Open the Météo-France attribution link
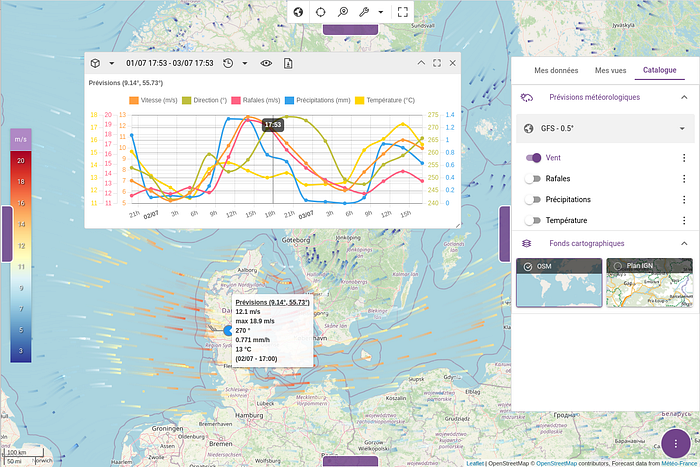The image size is (700, 467). pyautogui.click(x=679, y=463)
